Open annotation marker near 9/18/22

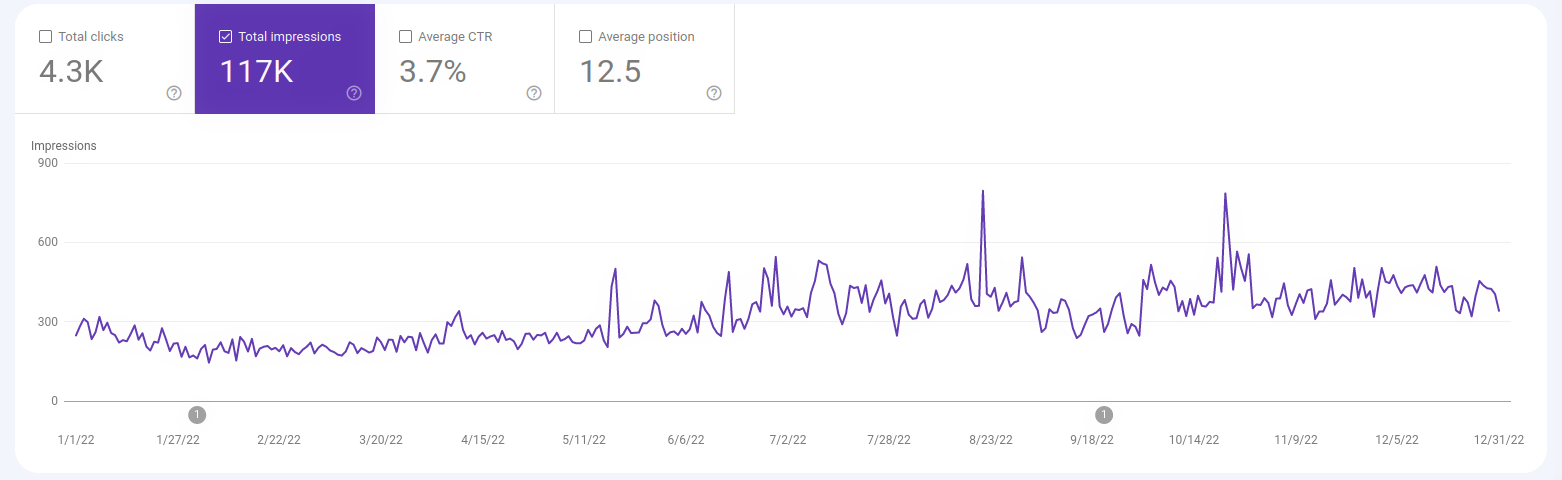(1104, 414)
